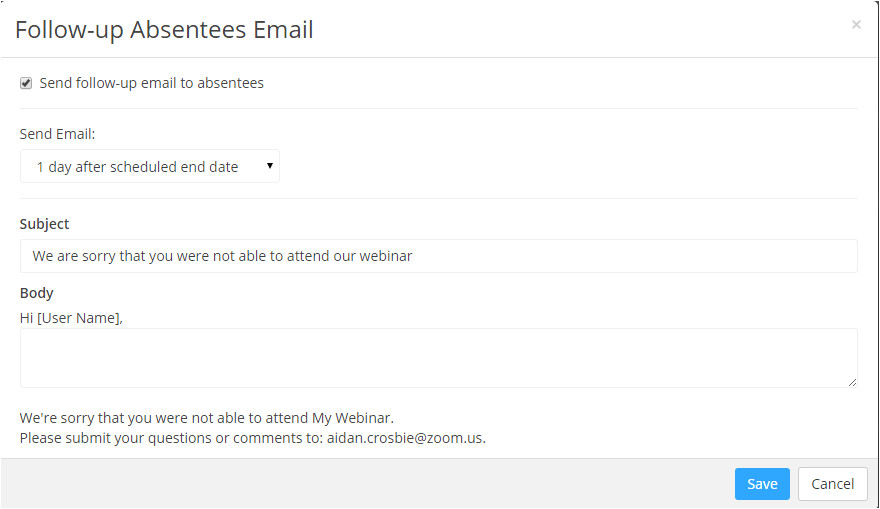
Task: Click the 'Hi [User Name],' greeting text
Action: (x=71, y=318)
